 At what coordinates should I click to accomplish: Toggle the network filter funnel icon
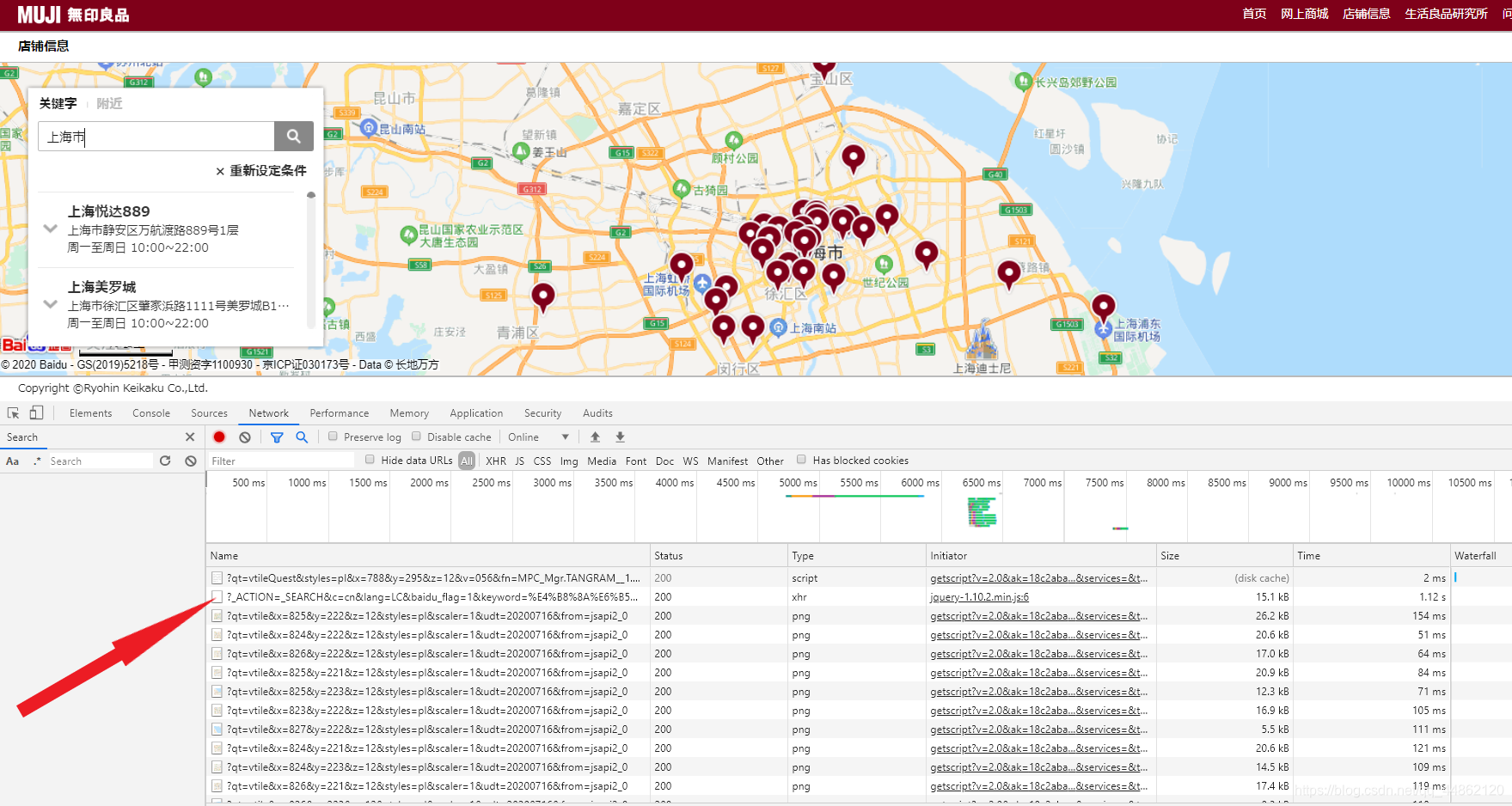click(277, 437)
